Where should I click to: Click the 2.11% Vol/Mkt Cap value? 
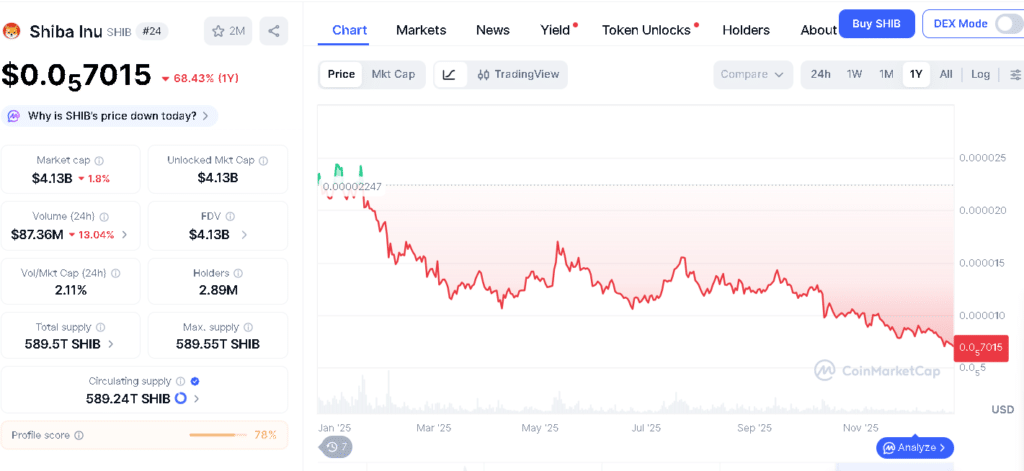click(x=71, y=290)
